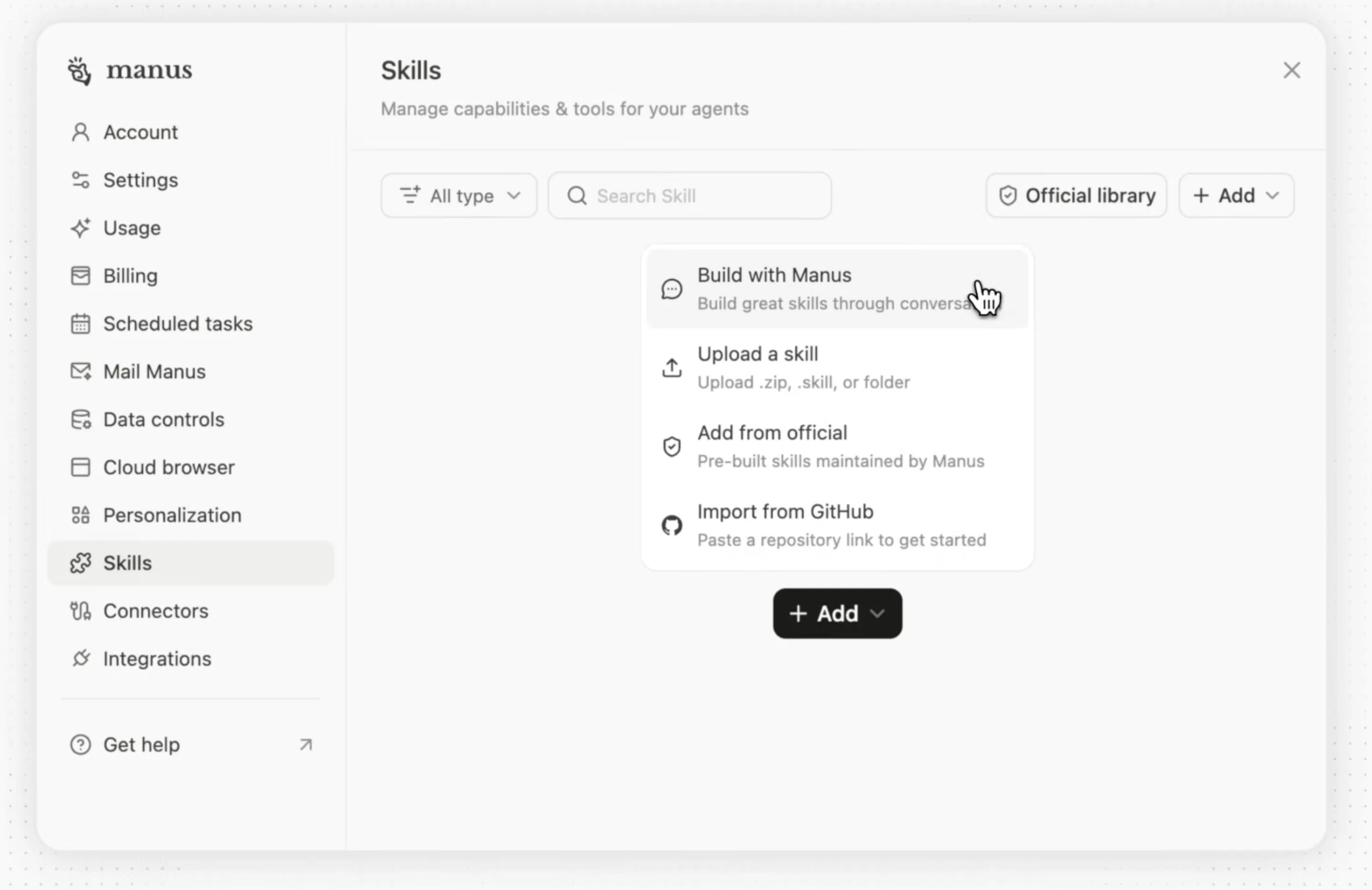Click the Search Skill input field

[690, 195]
